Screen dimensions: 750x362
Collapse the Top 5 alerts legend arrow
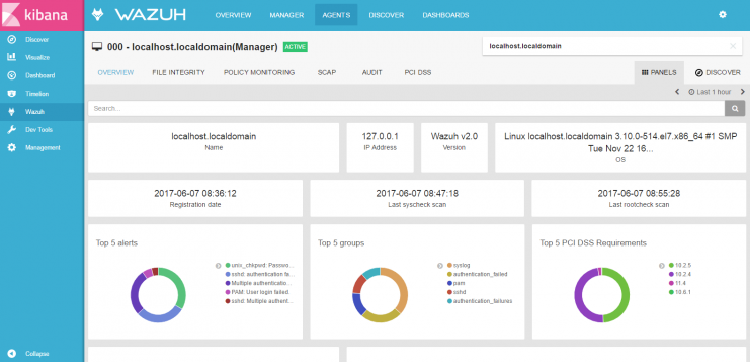point(218,265)
